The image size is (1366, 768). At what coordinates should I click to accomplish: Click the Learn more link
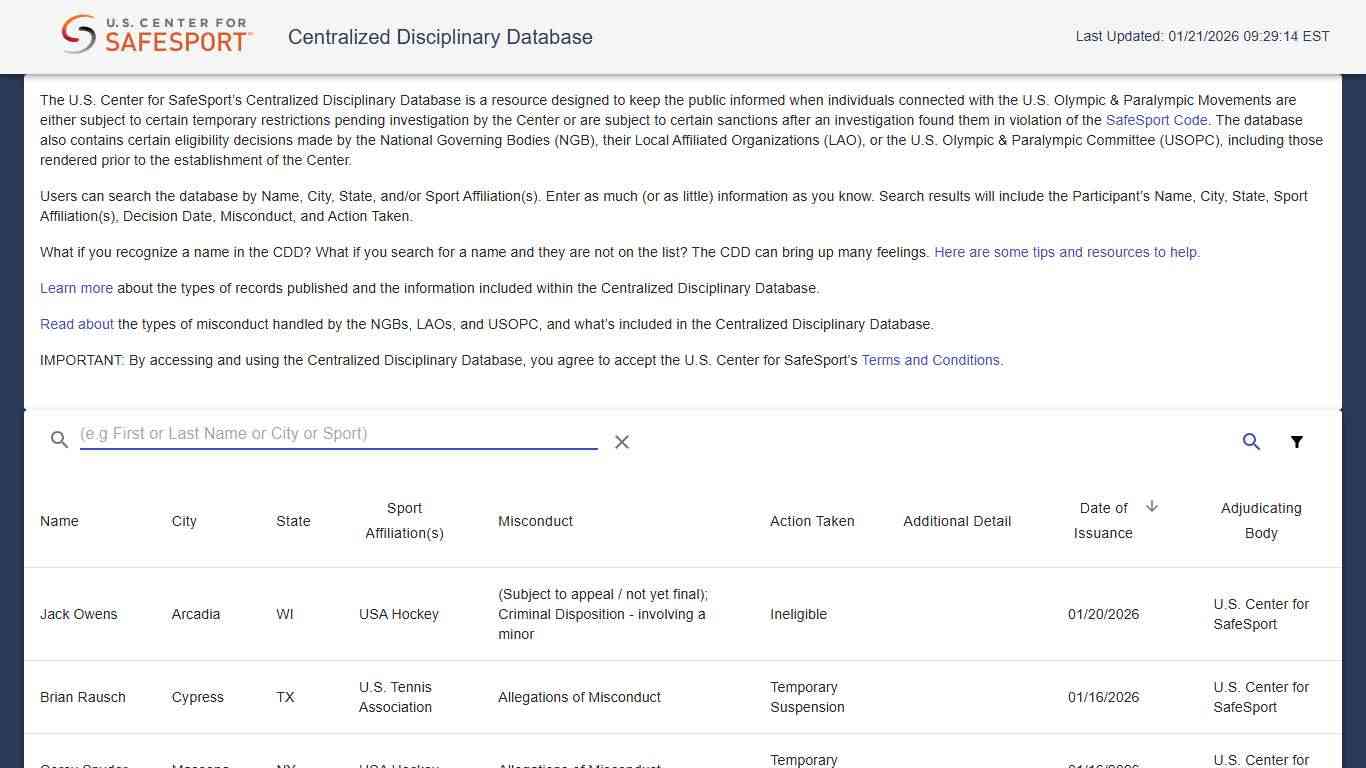[76, 288]
